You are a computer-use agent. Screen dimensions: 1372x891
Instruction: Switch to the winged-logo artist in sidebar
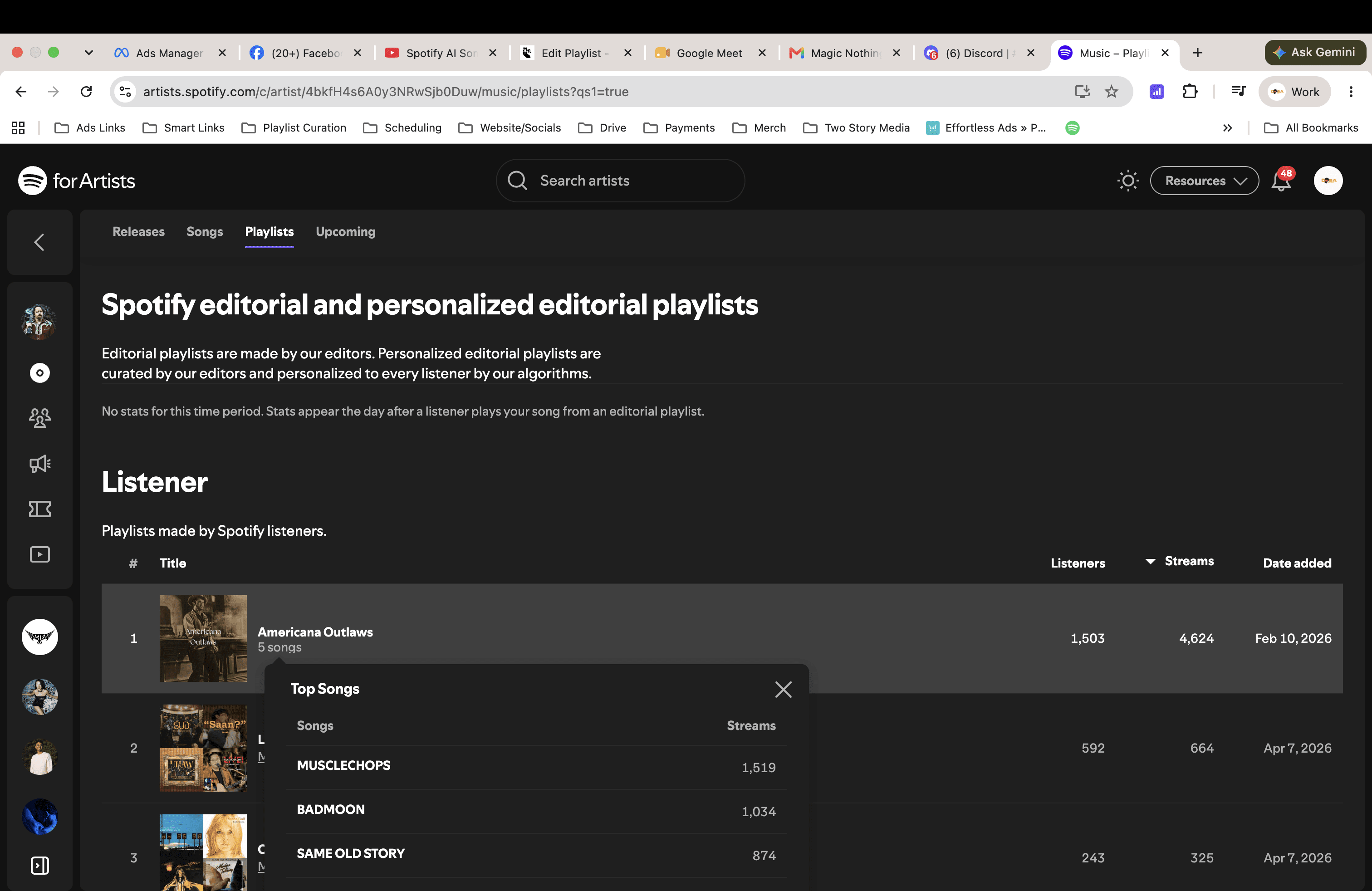coord(40,637)
